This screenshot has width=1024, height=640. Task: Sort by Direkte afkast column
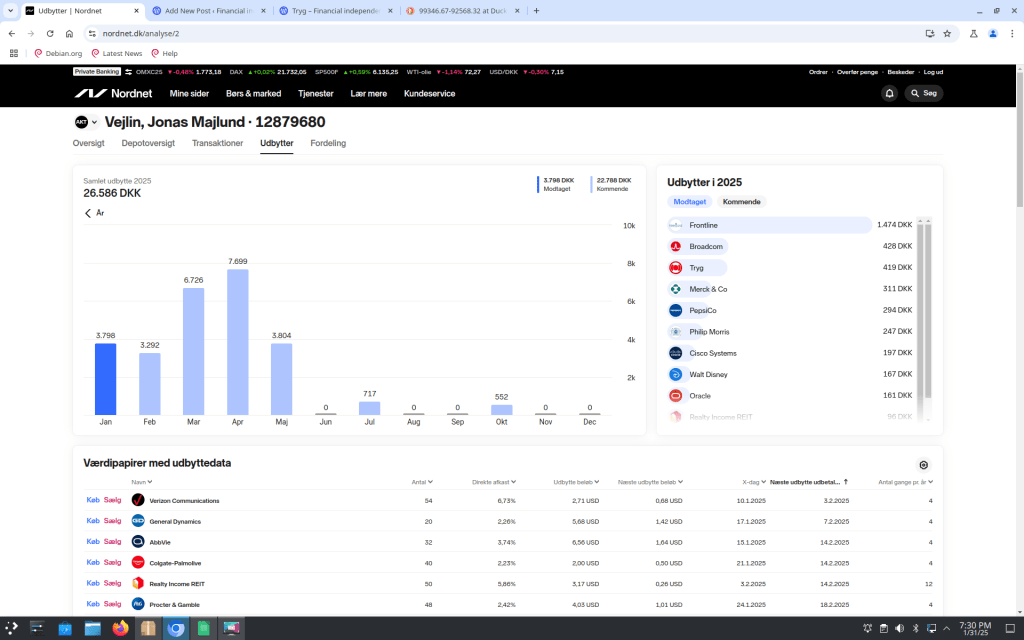(x=494, y=482)
